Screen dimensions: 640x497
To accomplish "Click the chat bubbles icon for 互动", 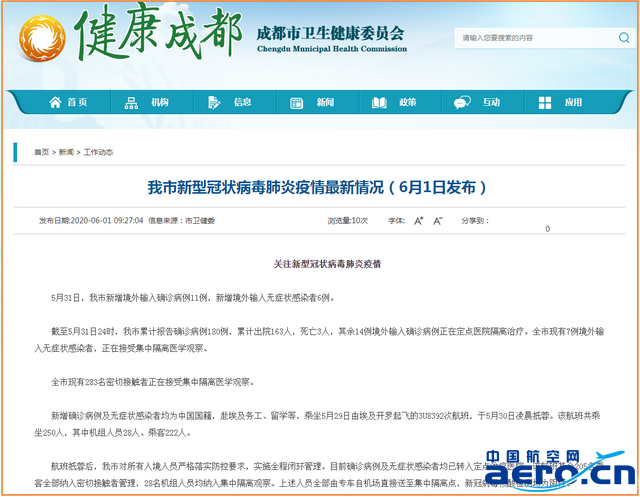I will pos(462,102).
